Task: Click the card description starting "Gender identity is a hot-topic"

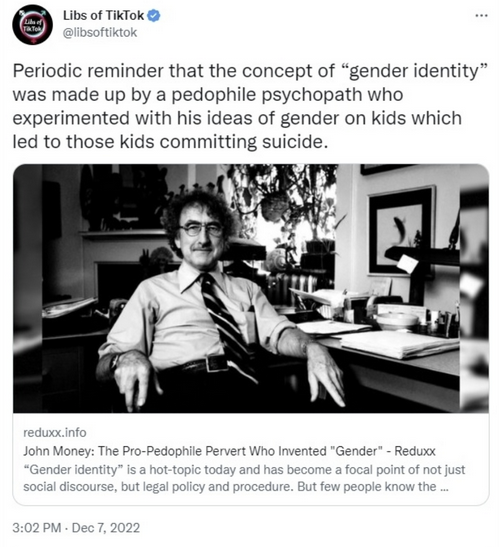Action: click(x=244, y=478)
